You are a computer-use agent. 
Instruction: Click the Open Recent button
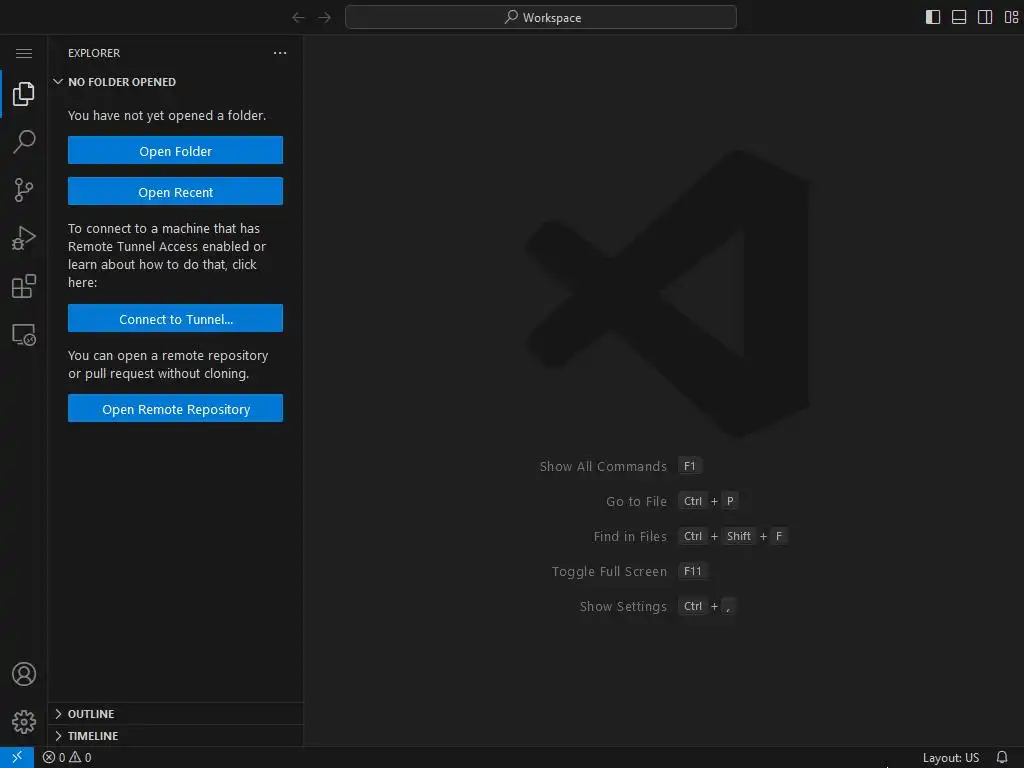click(x=175, y=192)
